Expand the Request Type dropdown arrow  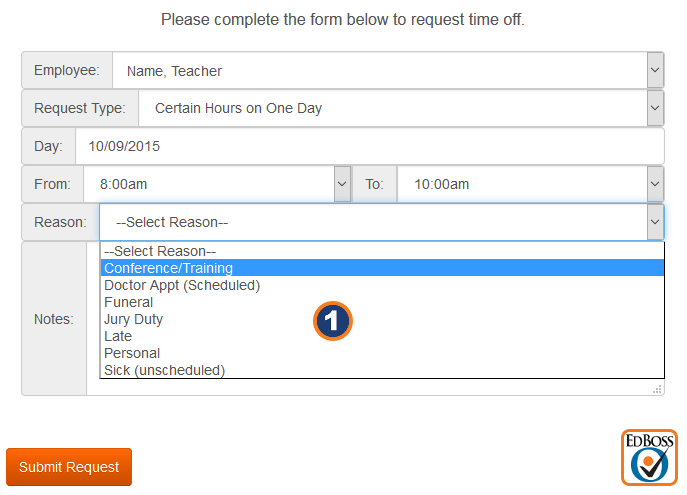[x=655, y=108]
